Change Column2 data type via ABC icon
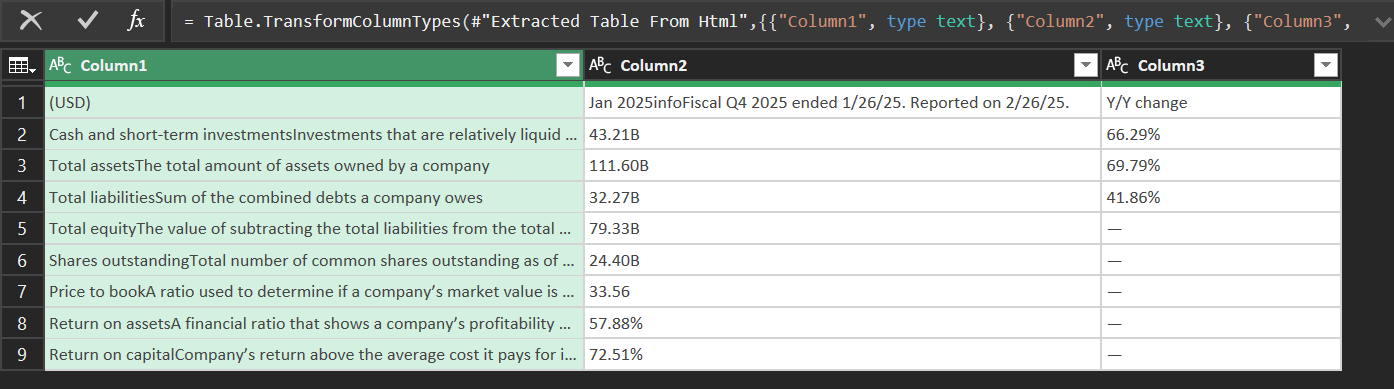Screen dimensions: 1394x389 pyautogui.click(x=600, y=66)
